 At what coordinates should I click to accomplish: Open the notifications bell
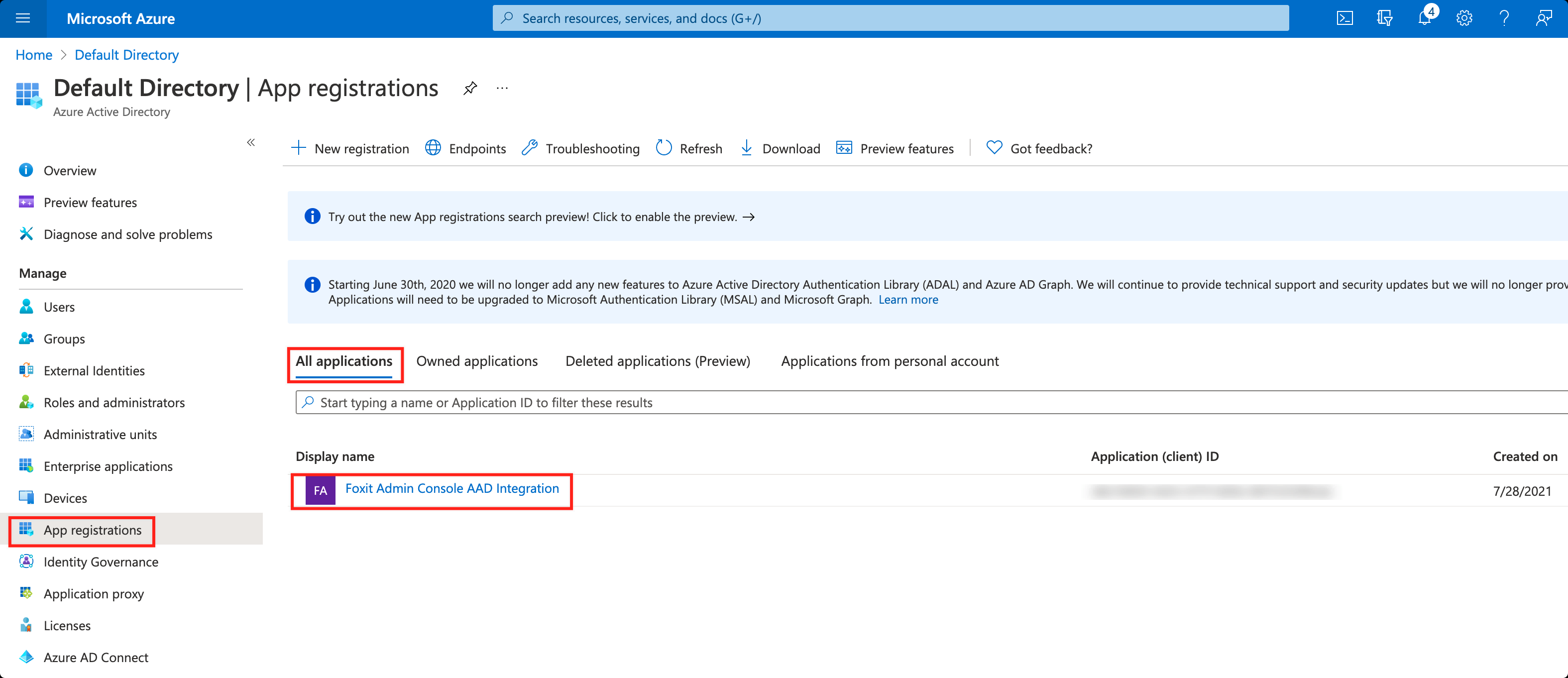(1424, 17)
